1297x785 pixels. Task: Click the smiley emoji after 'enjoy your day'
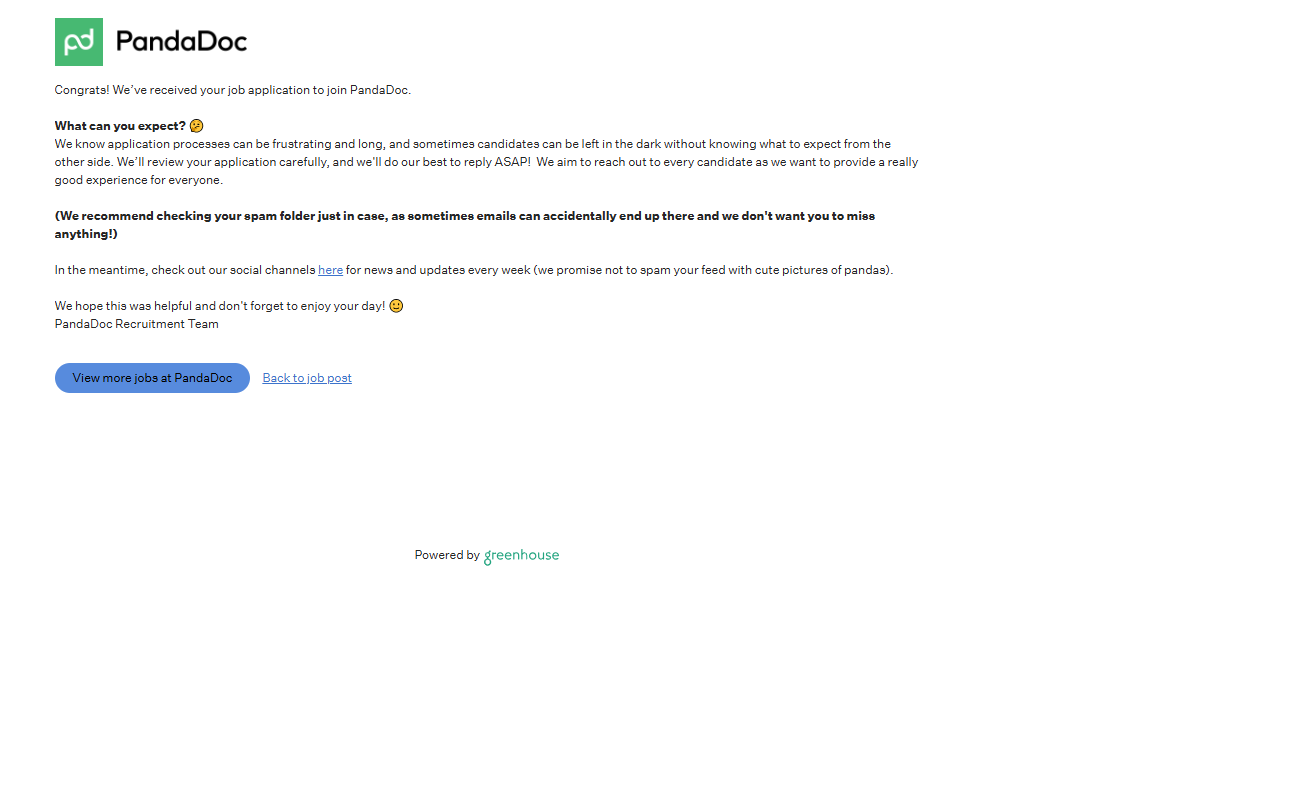[x=396, y=306]
